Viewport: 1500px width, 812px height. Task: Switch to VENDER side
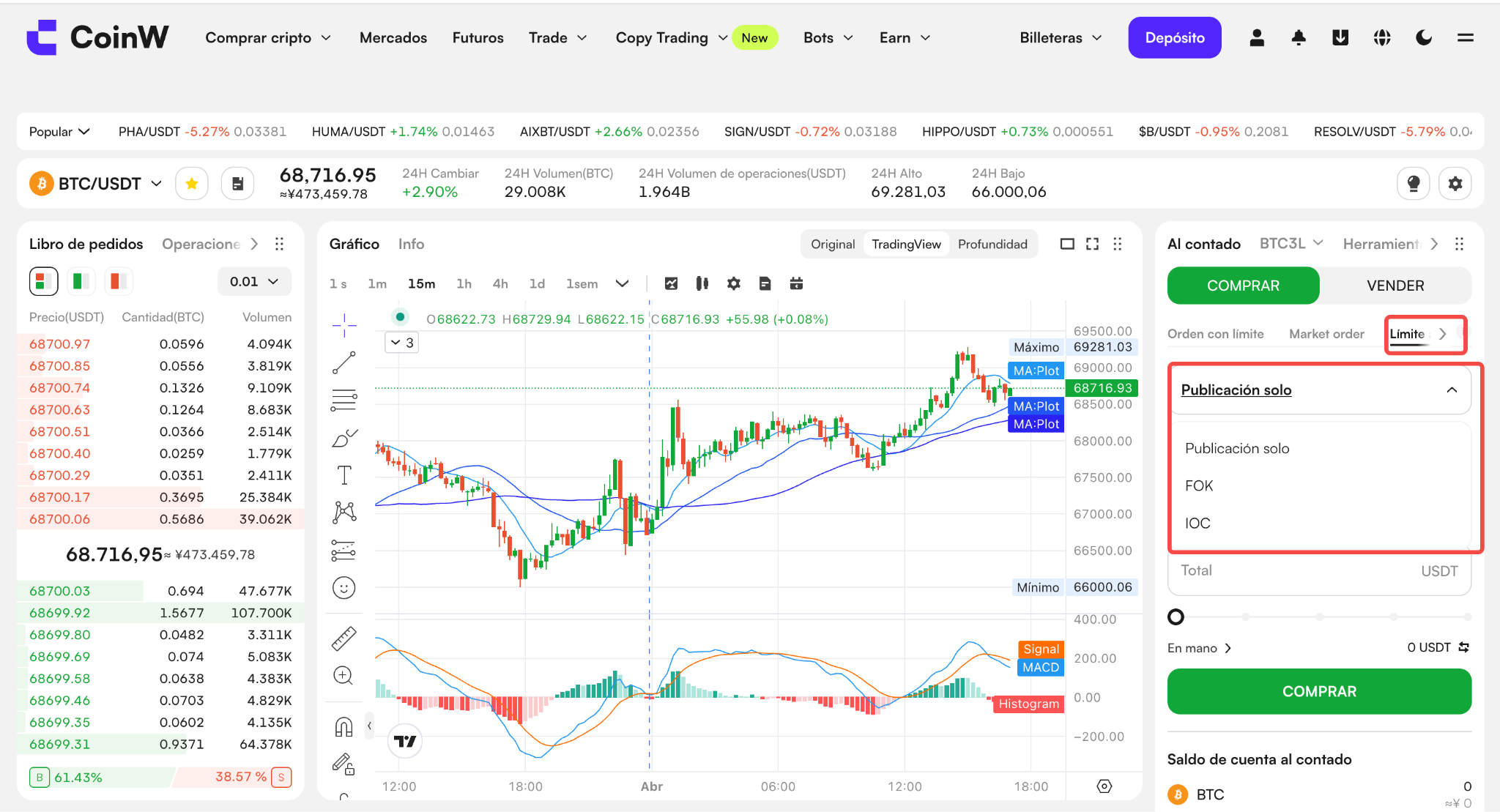click(1395, 286)
